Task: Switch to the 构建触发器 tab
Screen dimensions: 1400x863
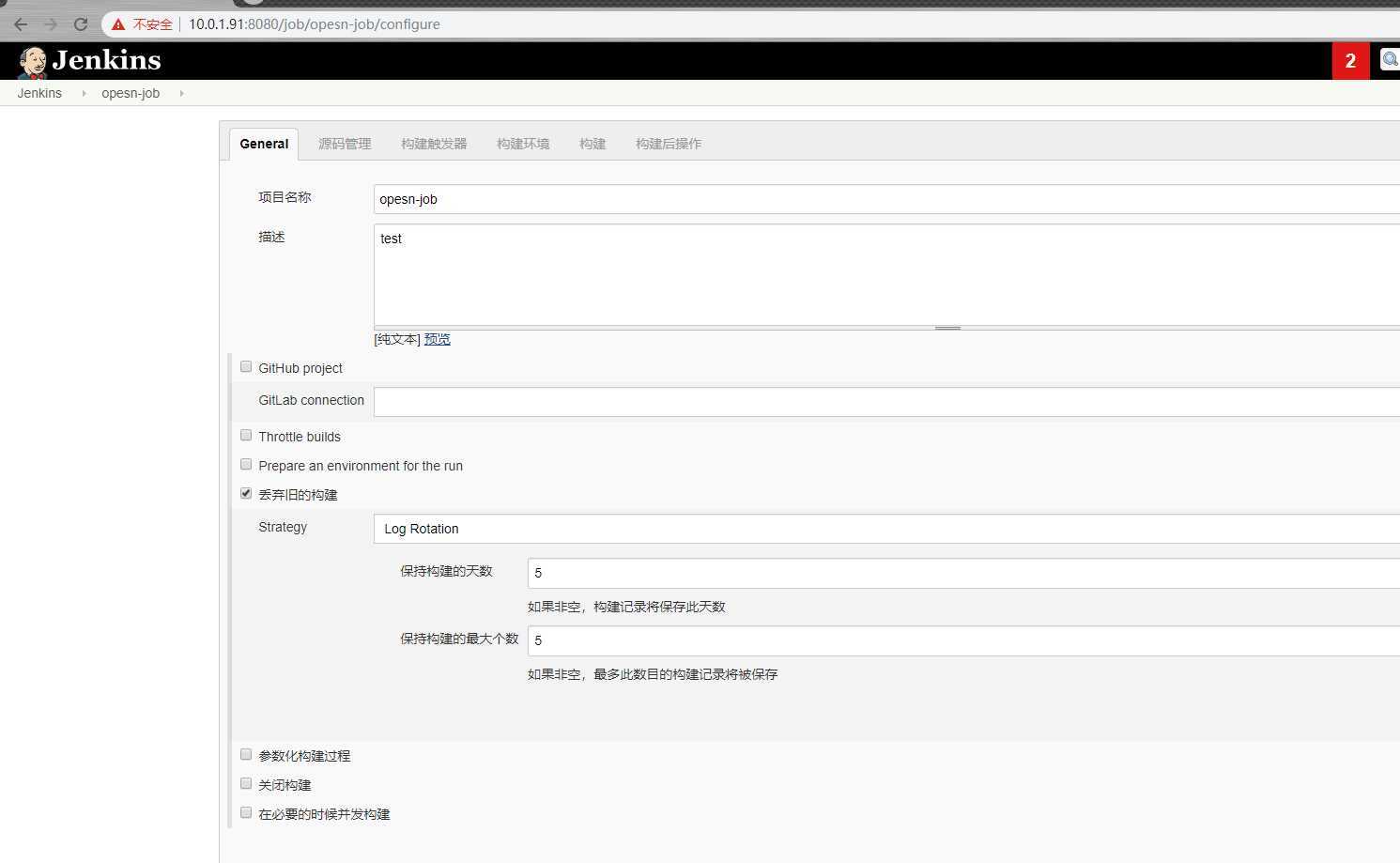Action: [434, 144]
